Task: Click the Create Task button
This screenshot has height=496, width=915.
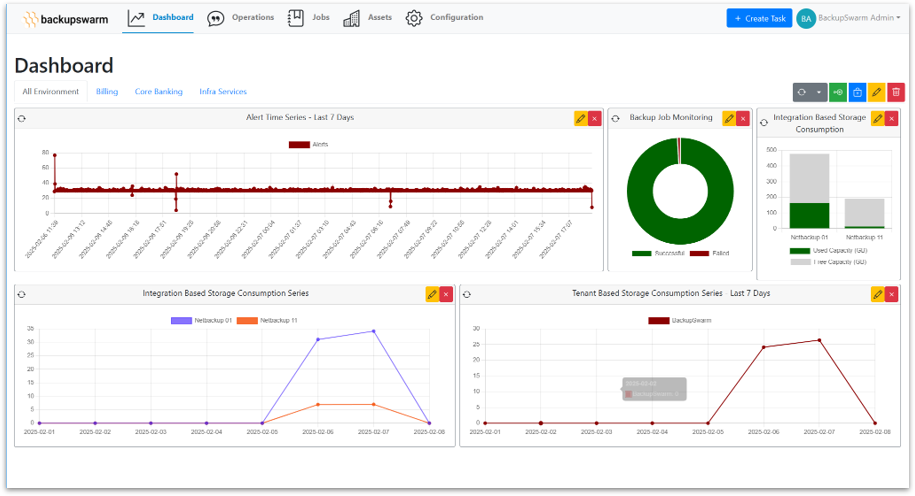Action: point(759,18)
